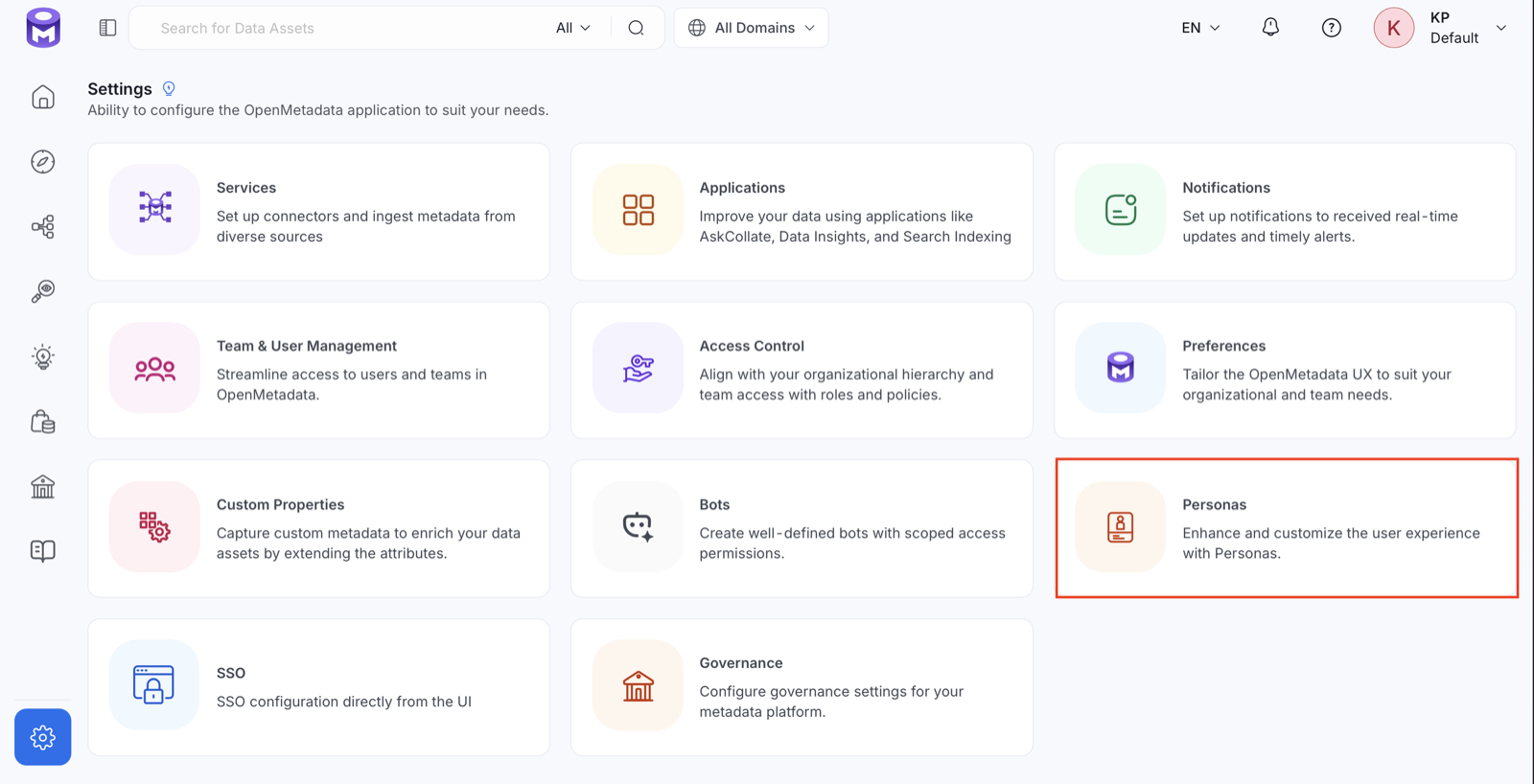Open the EN language dropdown
Viewport: 1534px width, 784px height.
[x=1200, y=28]
